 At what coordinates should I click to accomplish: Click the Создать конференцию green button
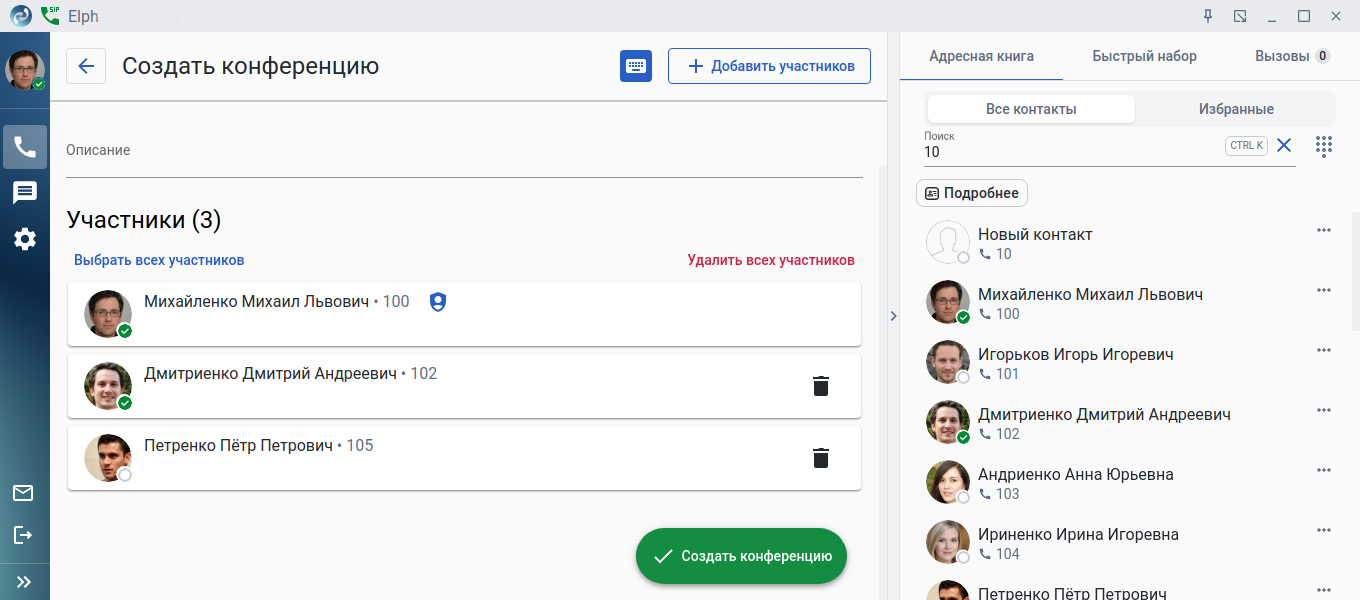pyautogui.click(x=741, y=556)
